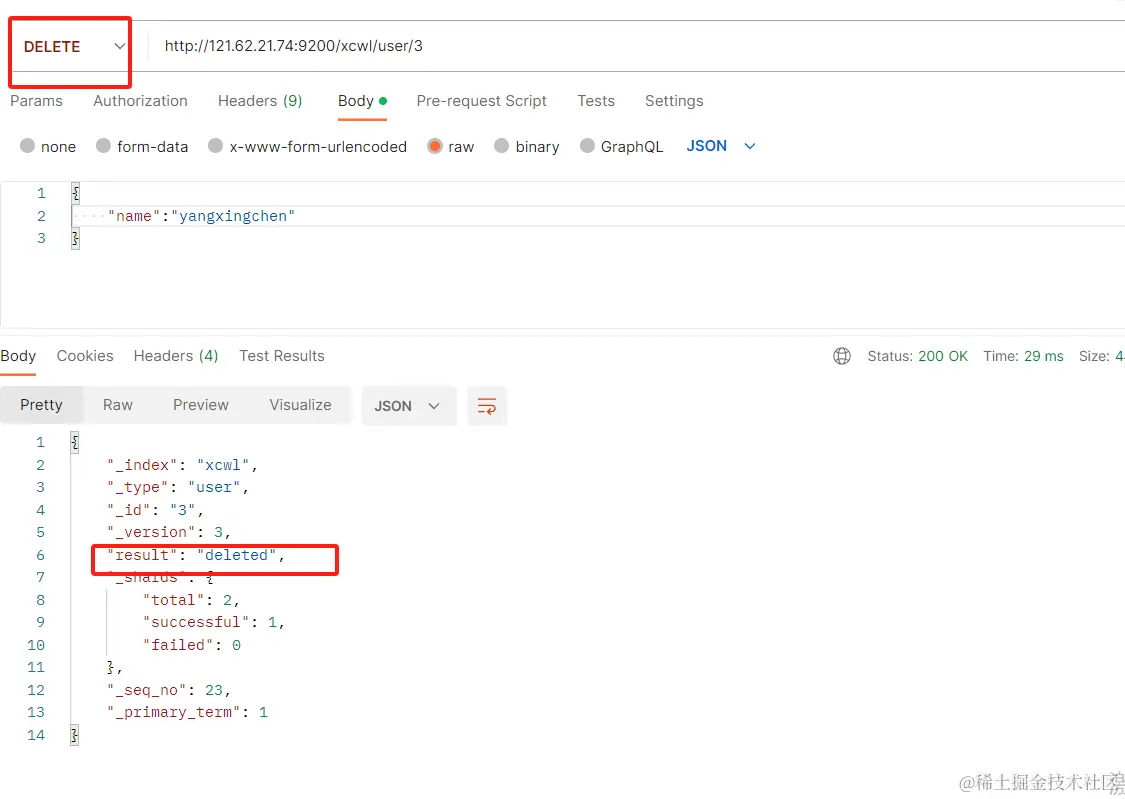
Task: Click the "failed": 0 response line
Action: (192, 646)
